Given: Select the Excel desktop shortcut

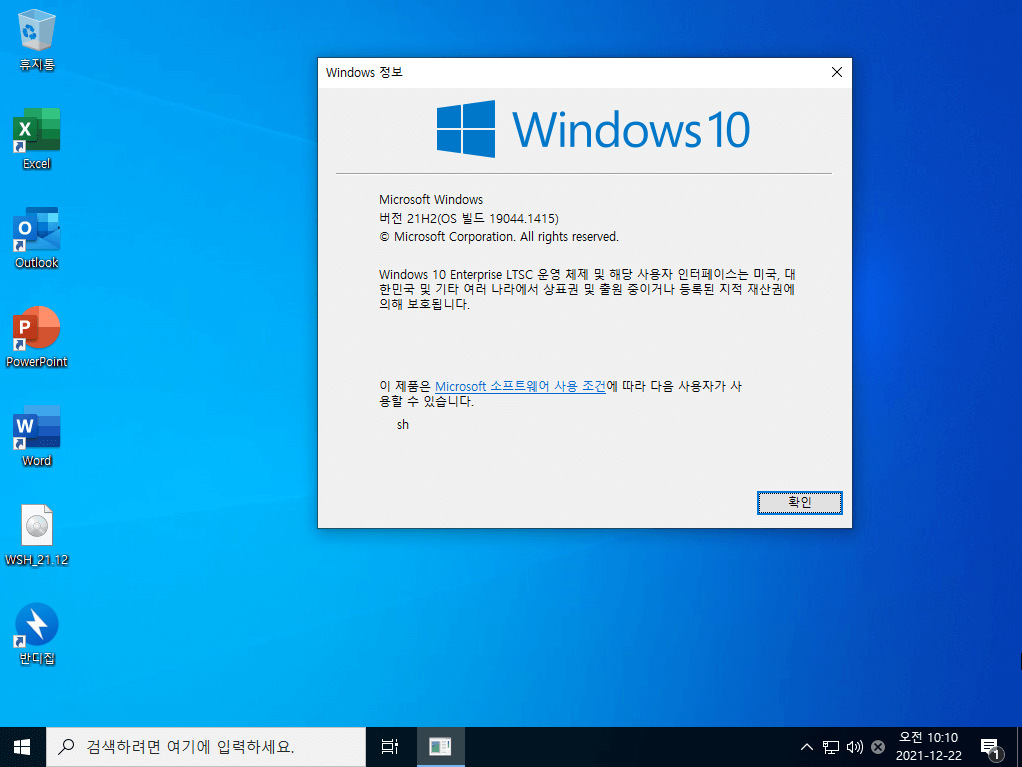Looking at the screenshot, I should [x=36, y=139].
